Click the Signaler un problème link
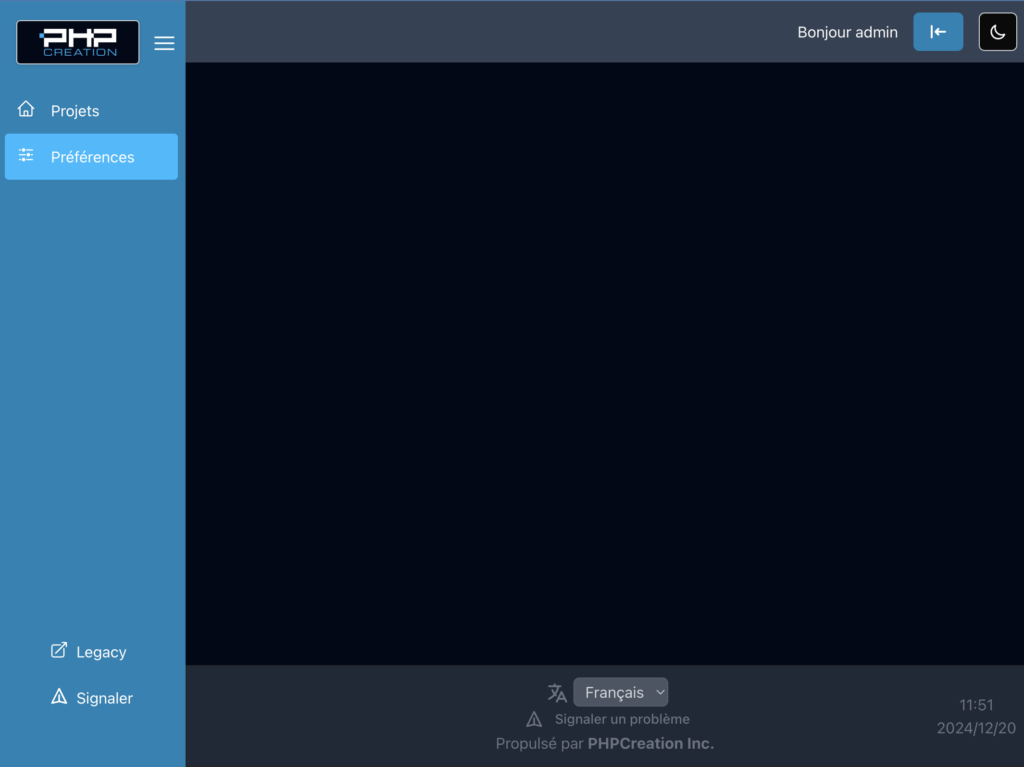1024x767 pixels. [622, 719]
